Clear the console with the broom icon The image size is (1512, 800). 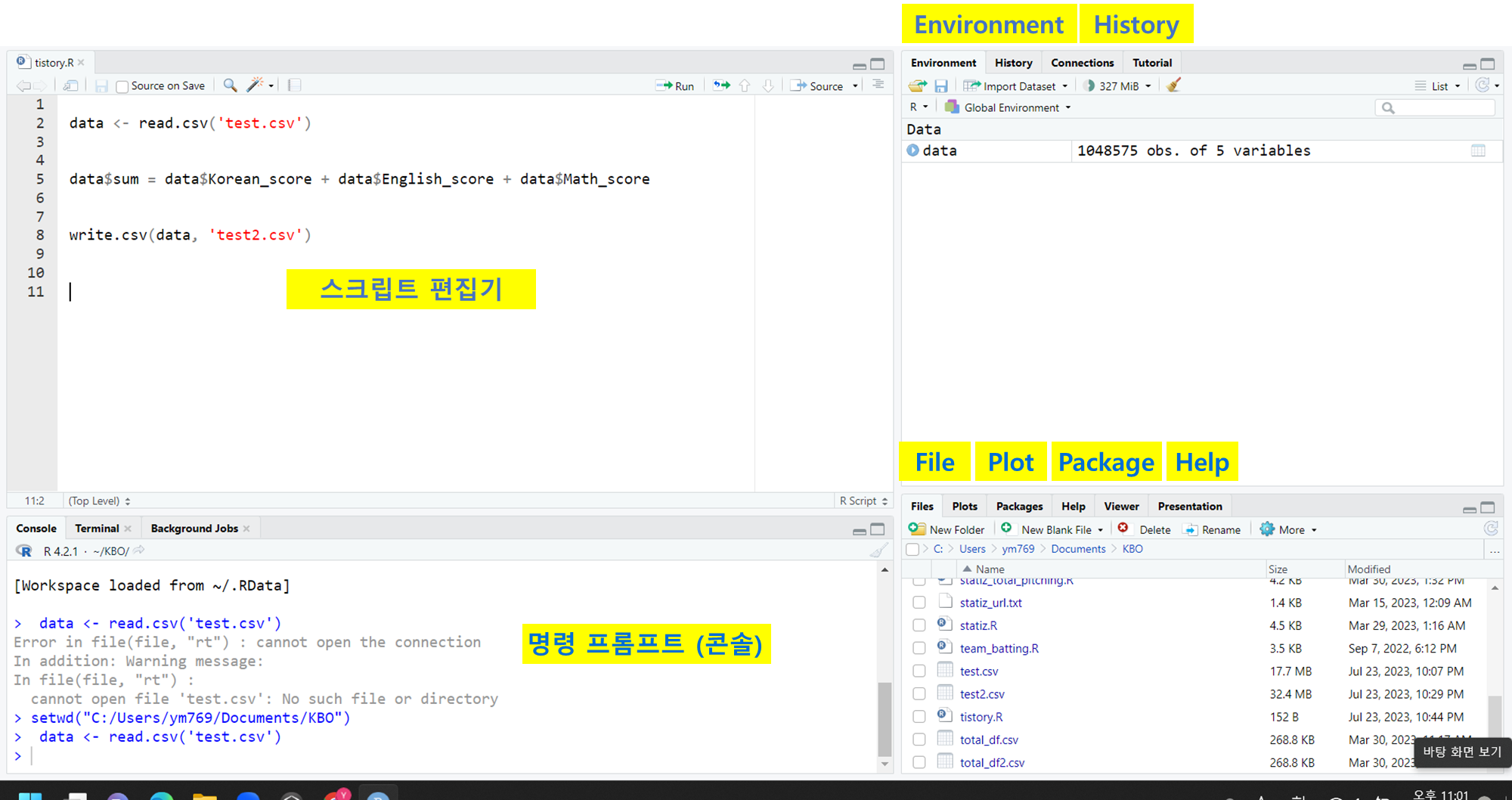point(878,550)
